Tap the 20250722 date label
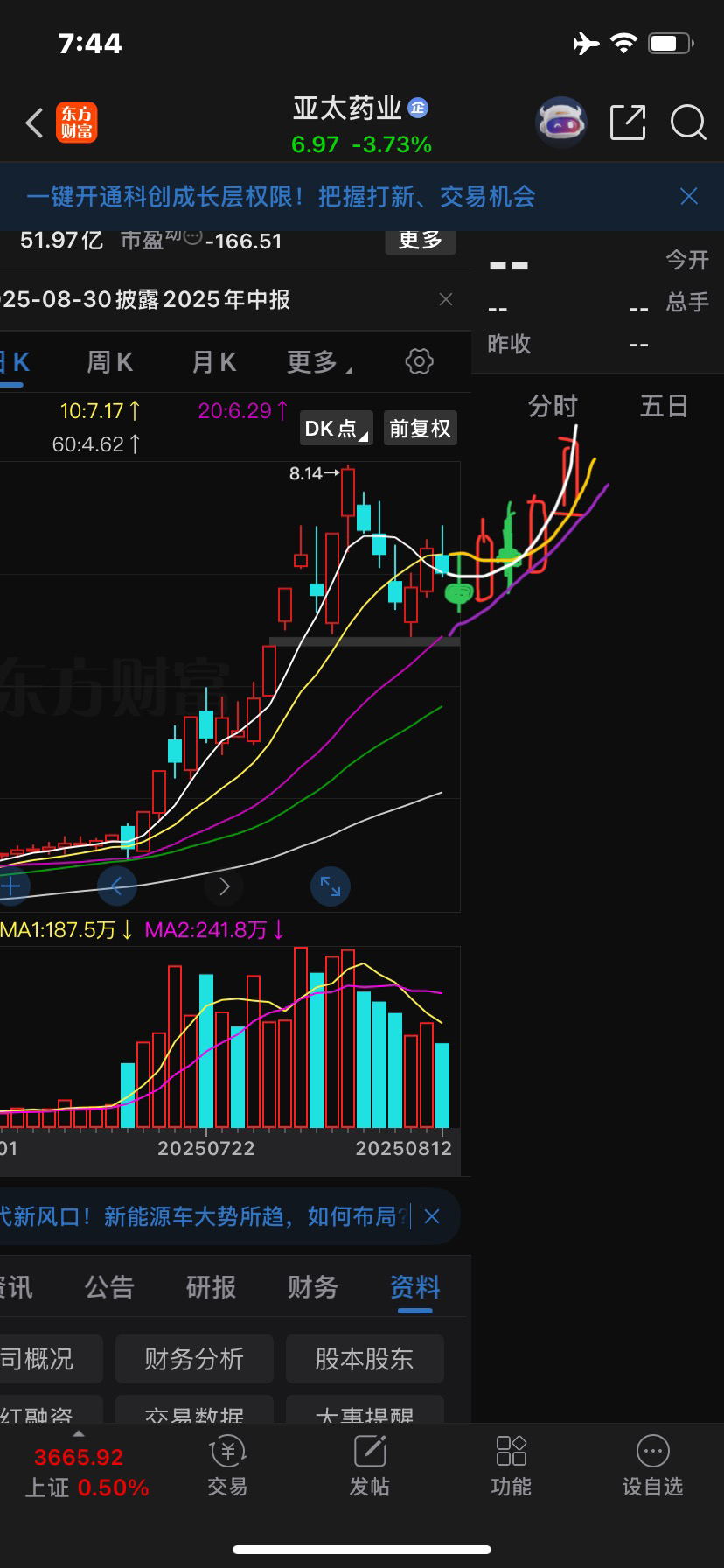724x1568 pixels. pyautogui.click(x=205, y=1148)
